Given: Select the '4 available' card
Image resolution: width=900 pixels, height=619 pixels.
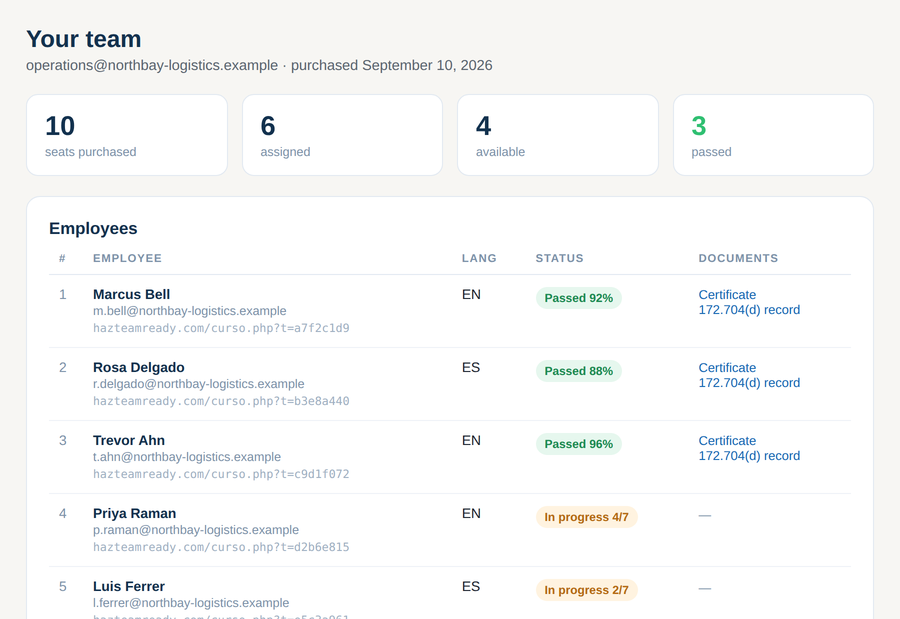Looking at the screenshot, I should tap(558, 135).
